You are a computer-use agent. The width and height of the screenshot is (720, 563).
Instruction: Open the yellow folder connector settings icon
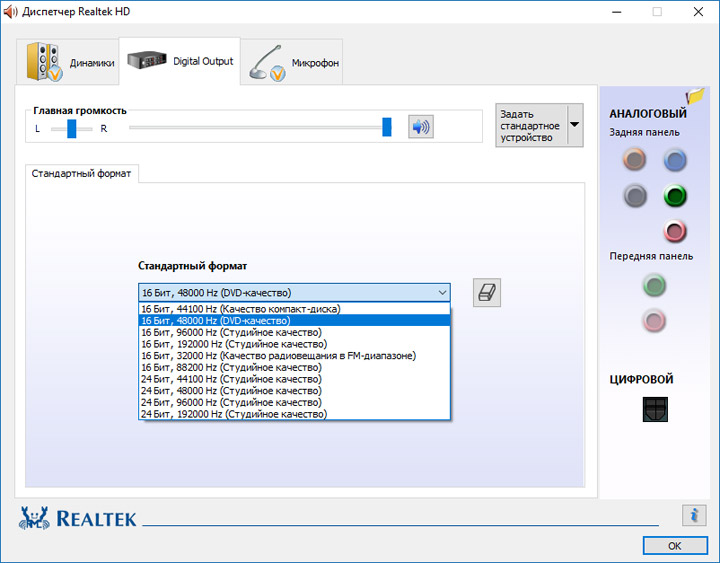pos(695,96)
